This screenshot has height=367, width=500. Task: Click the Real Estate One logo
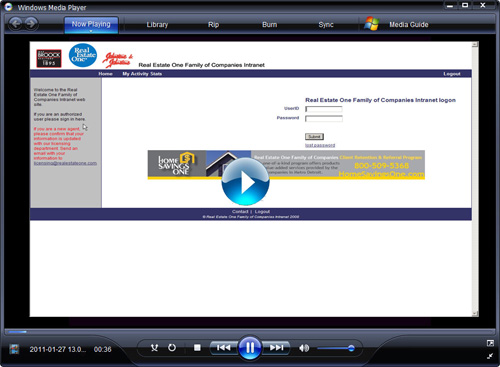[83, 55]
